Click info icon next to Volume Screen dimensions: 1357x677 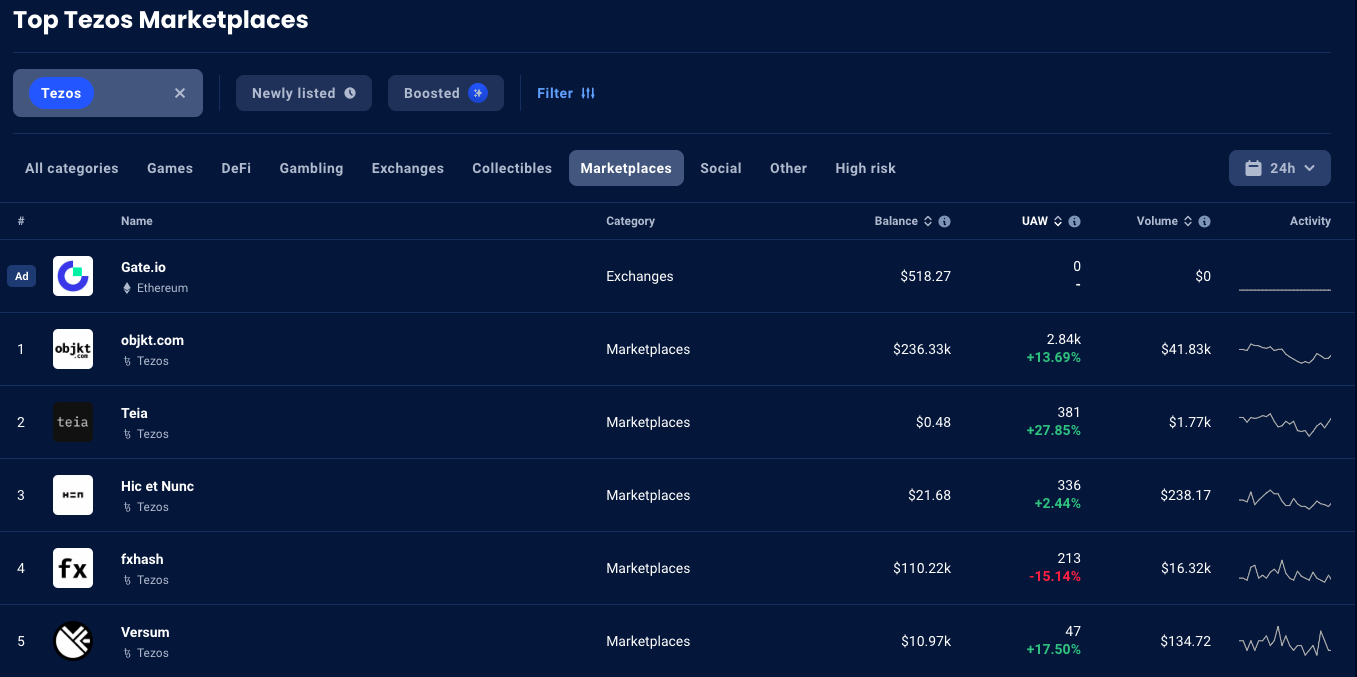click(1204, 221)
